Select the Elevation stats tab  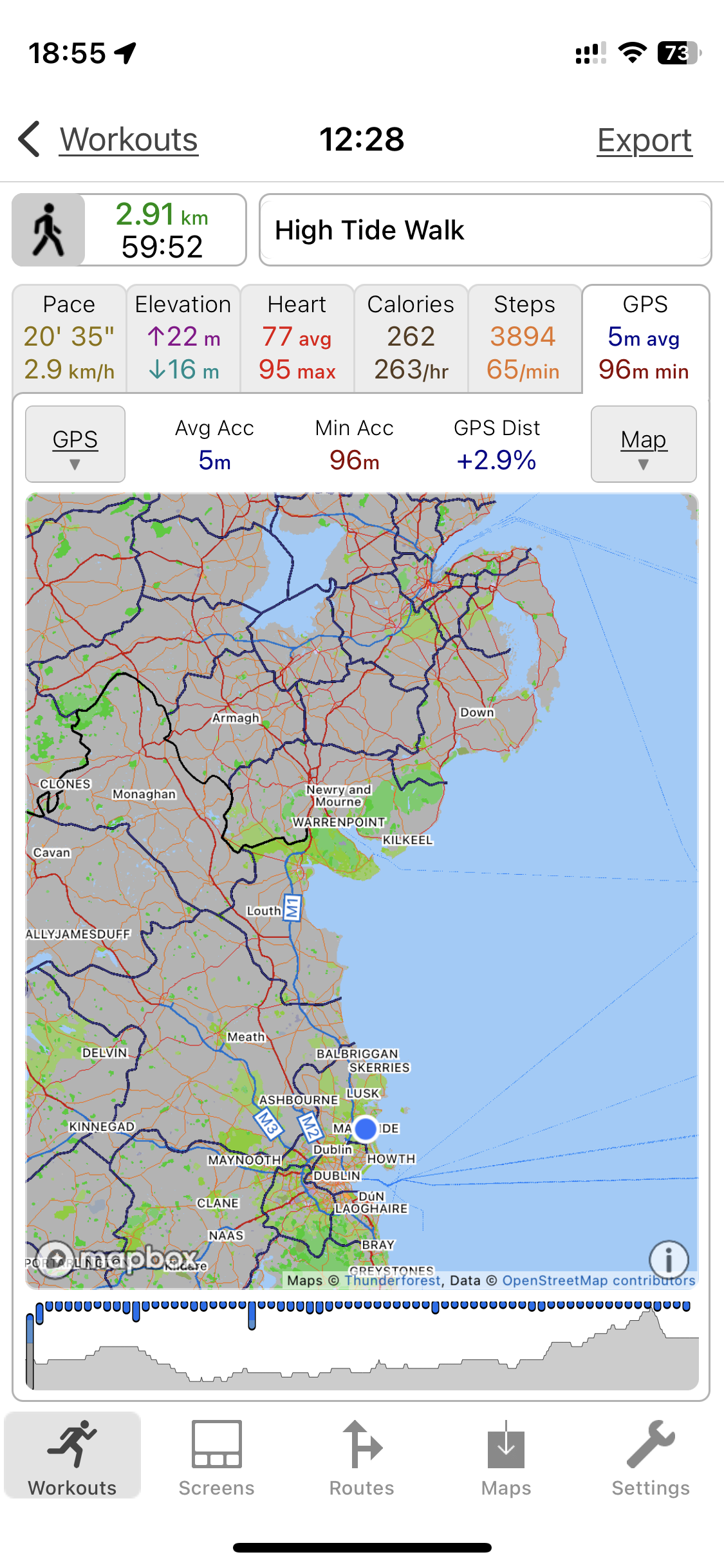pos(183,338)
